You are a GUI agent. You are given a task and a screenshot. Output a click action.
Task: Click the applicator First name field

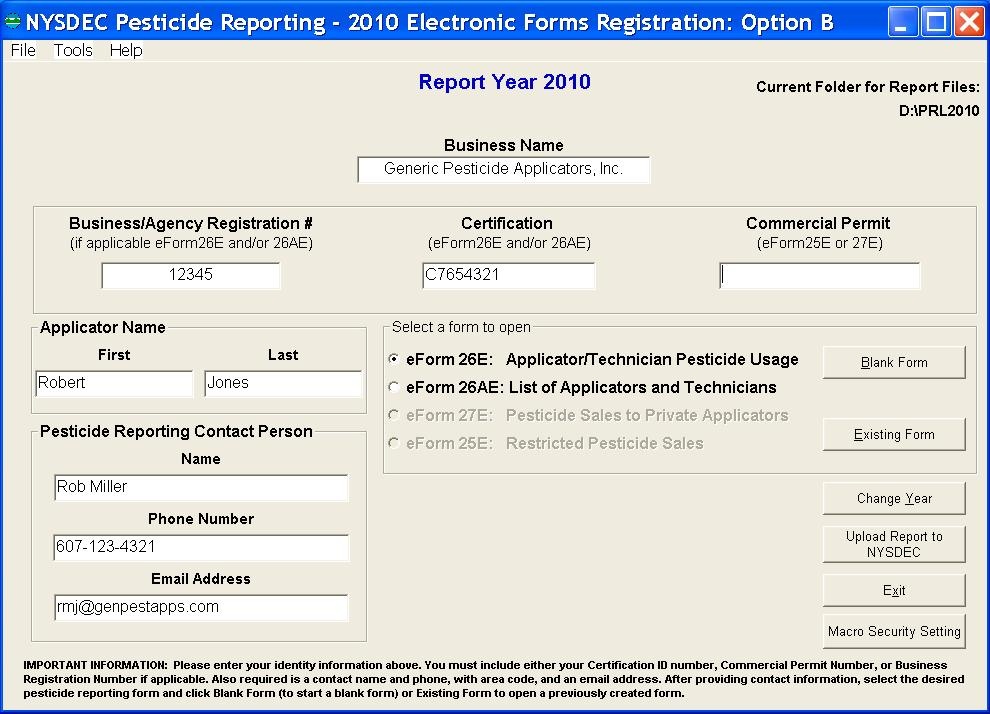(114, 383)
